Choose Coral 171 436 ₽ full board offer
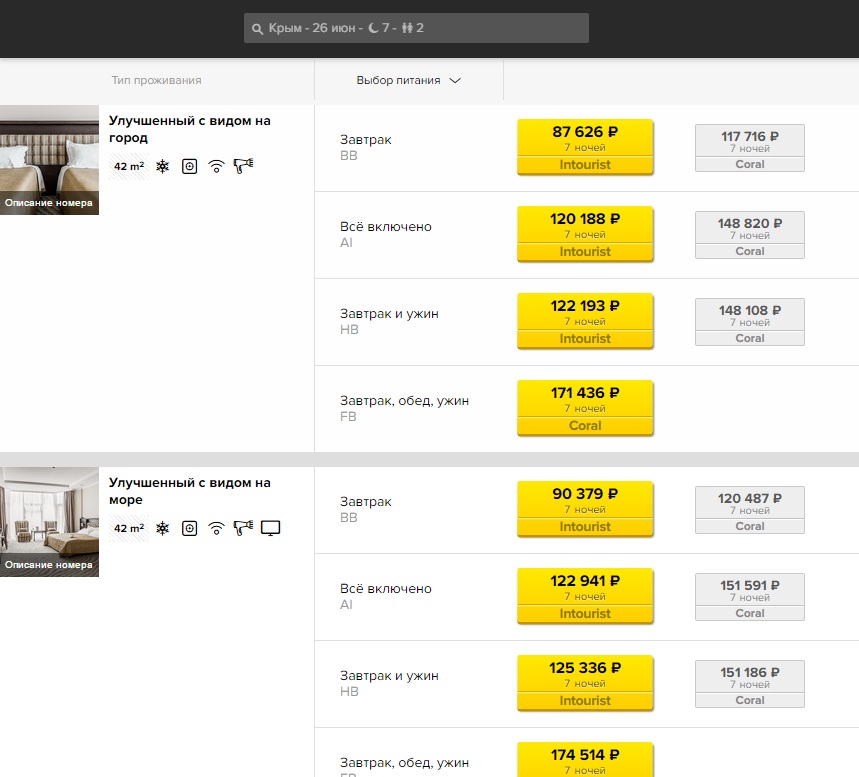 coord(585,408)
